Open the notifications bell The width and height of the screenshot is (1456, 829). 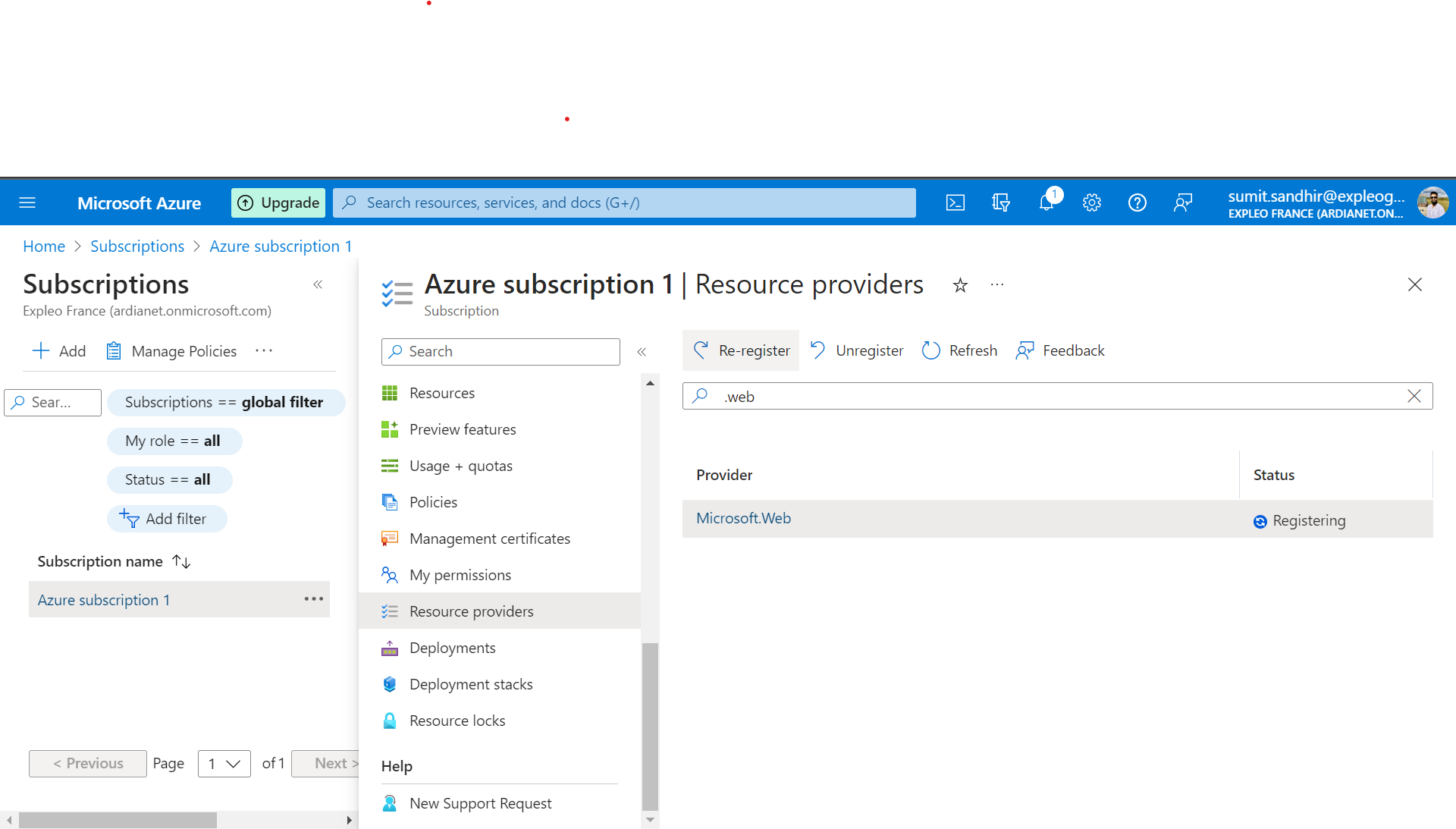click(x=1046, y=203)
